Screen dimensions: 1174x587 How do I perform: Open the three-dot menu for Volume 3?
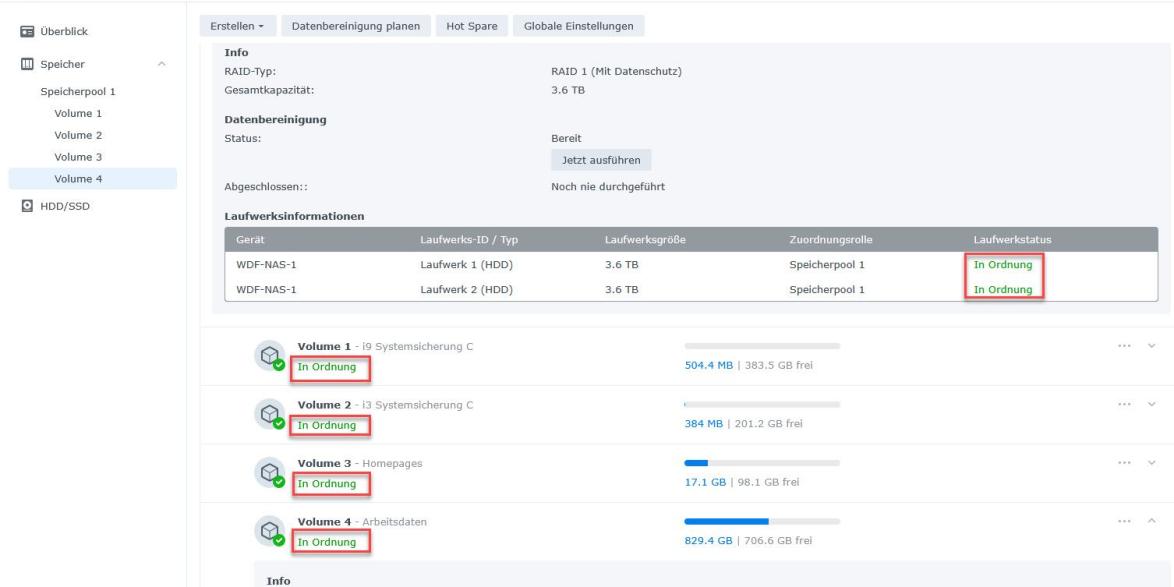tap(1125, 463)
